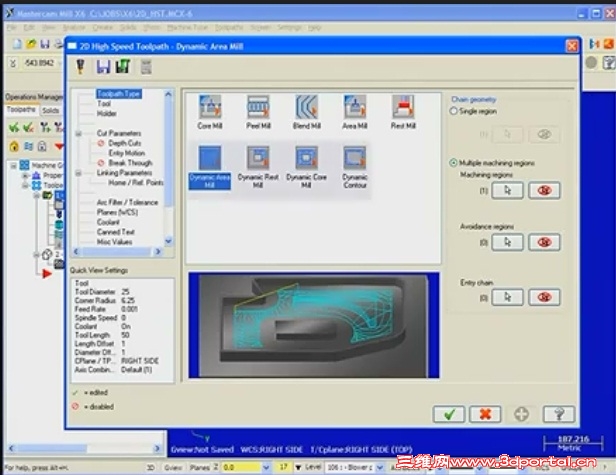Choose the Area Mill toolpath type

(355, 107)
